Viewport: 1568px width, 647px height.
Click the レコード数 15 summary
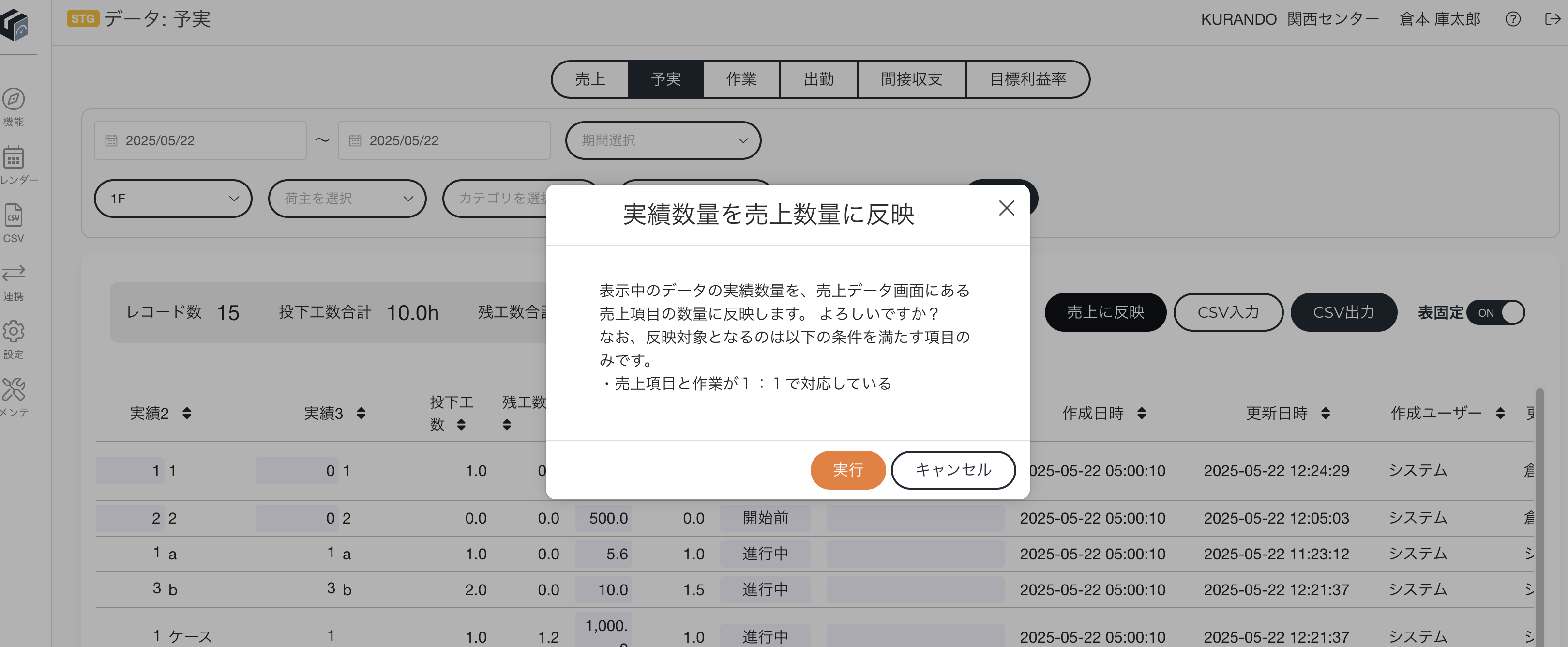coord(182,312)
